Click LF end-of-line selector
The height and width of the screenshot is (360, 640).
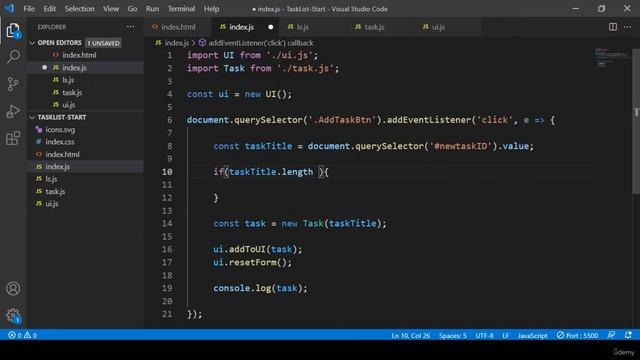(x=505, y=336)
